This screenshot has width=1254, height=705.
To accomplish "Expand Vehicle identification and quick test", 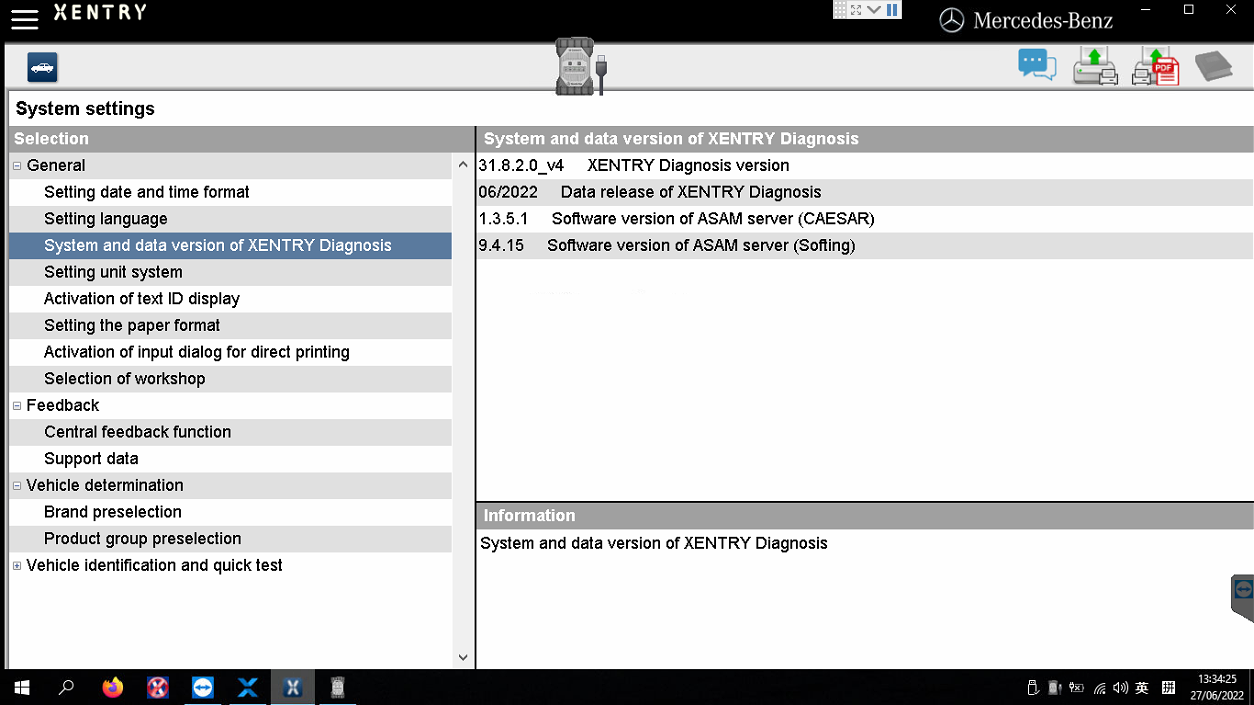I will click(17, 566).
